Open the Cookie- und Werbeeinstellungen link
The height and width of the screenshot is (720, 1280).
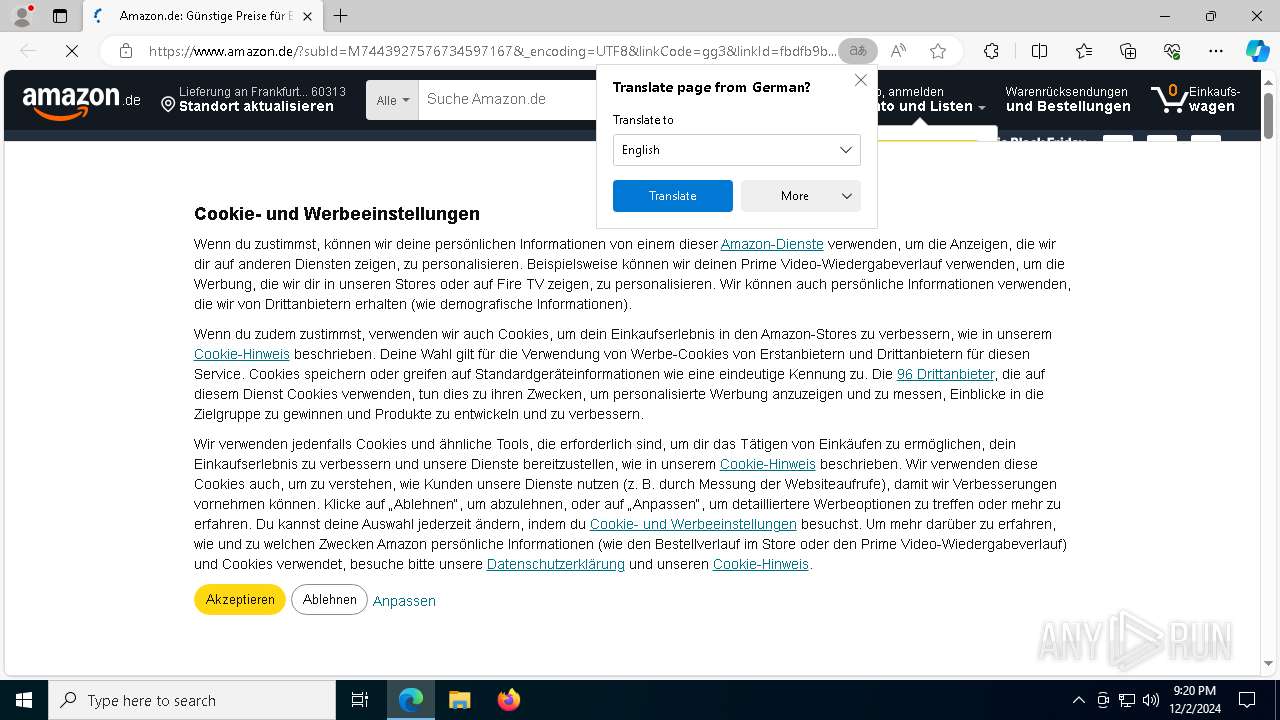click(693, 524)
